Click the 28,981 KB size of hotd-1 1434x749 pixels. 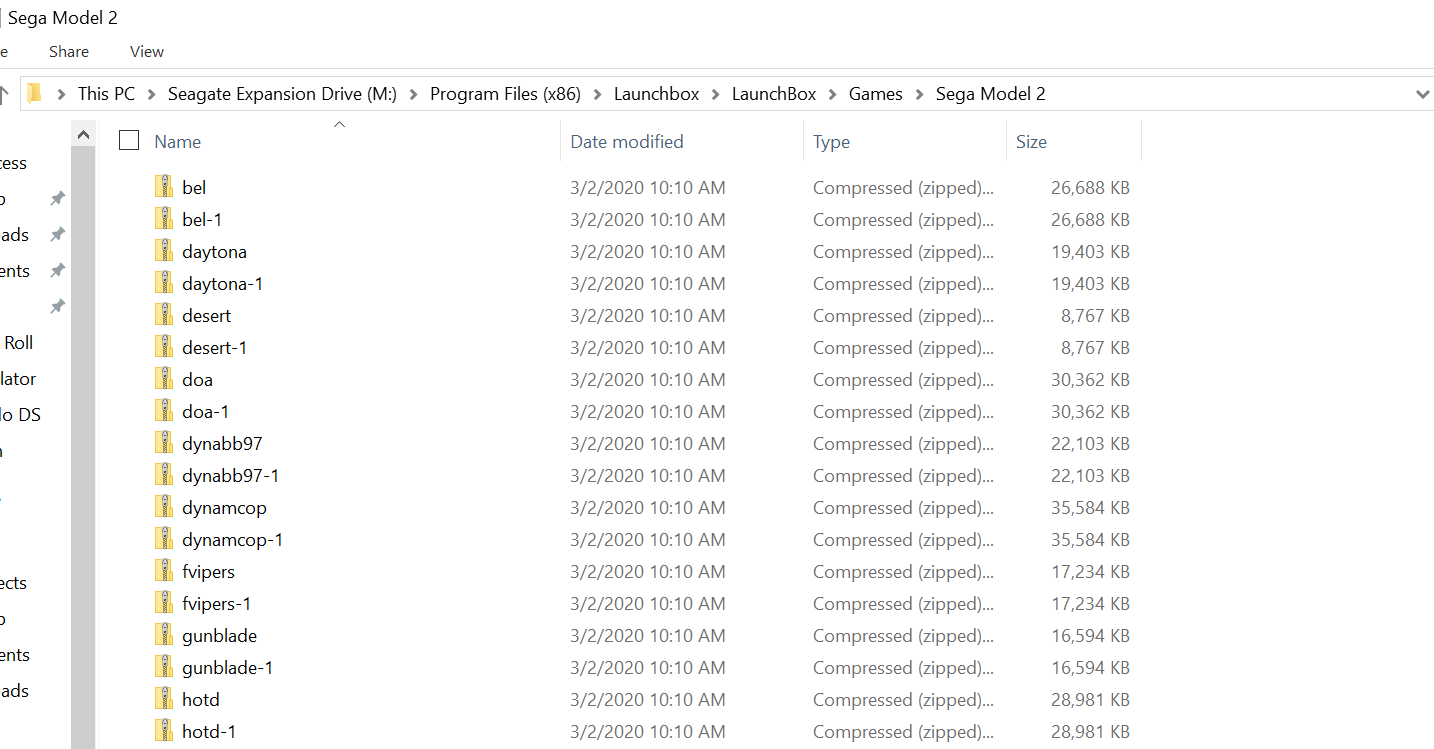pyautogui.click(x=1090, y=732)
